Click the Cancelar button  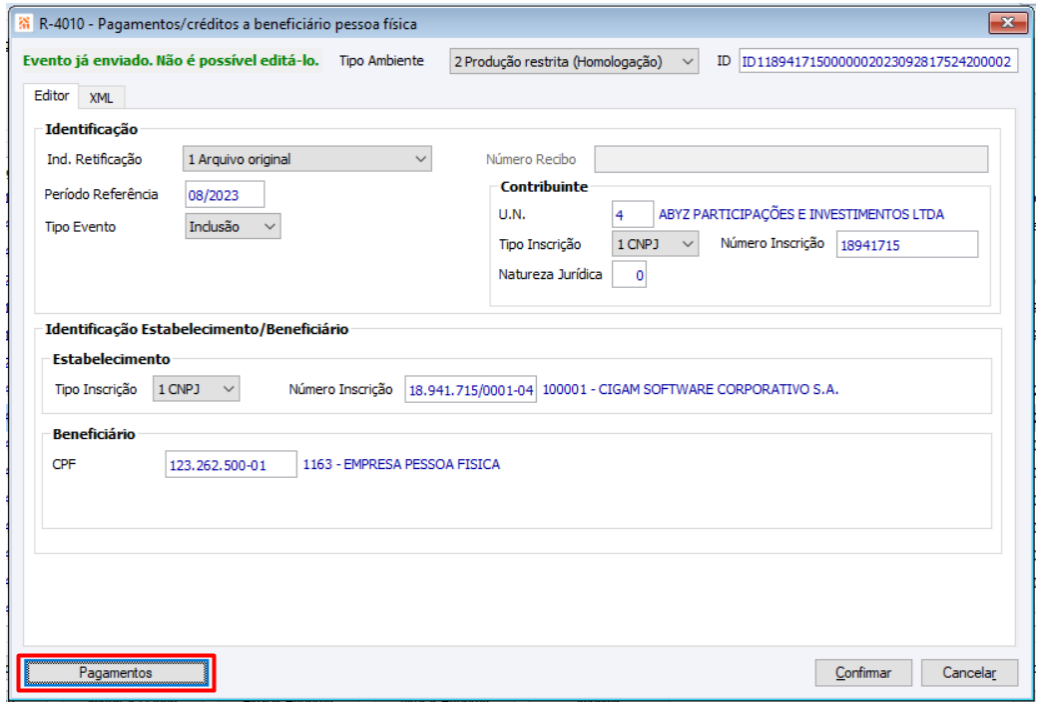pos(969,672)
